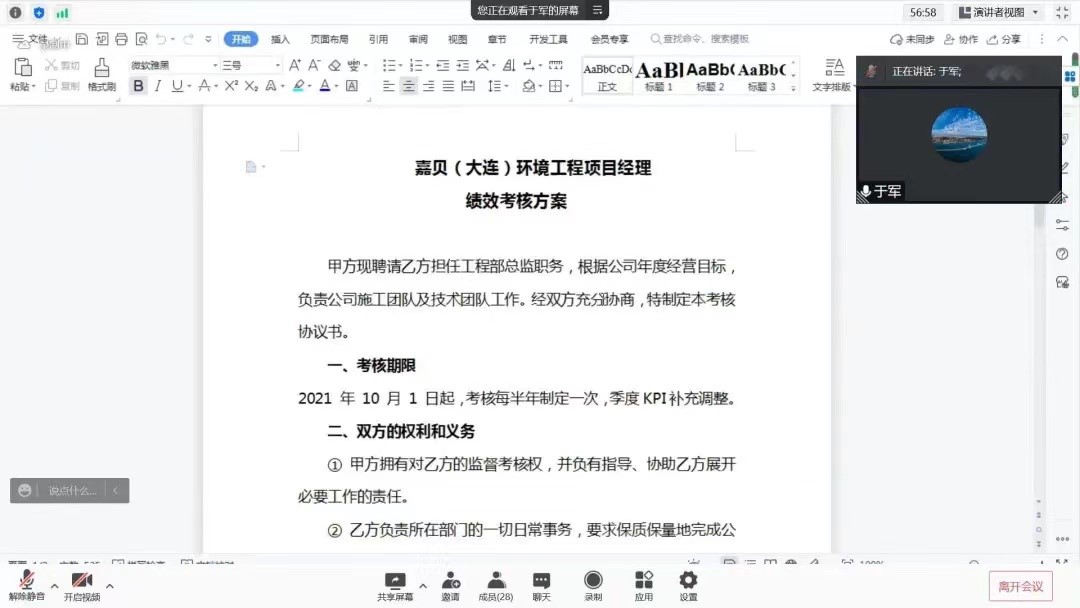Decrease font size with A-
The height and width of the screenshot is (608, 1080).
(x=314, y=65)
